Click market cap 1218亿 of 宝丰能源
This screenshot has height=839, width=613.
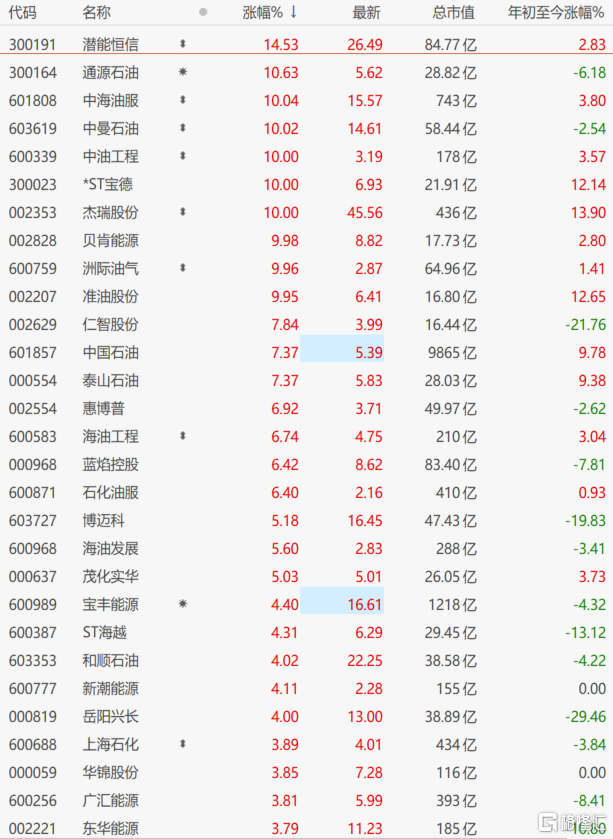(x=452, y=605)
